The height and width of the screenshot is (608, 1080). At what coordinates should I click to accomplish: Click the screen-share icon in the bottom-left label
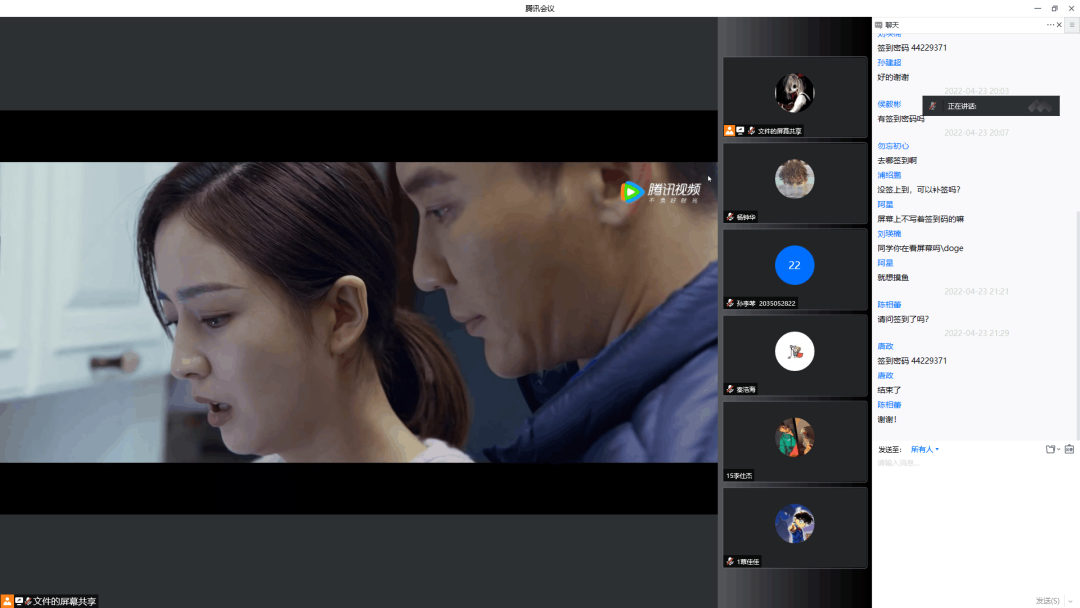pos(19,601)
